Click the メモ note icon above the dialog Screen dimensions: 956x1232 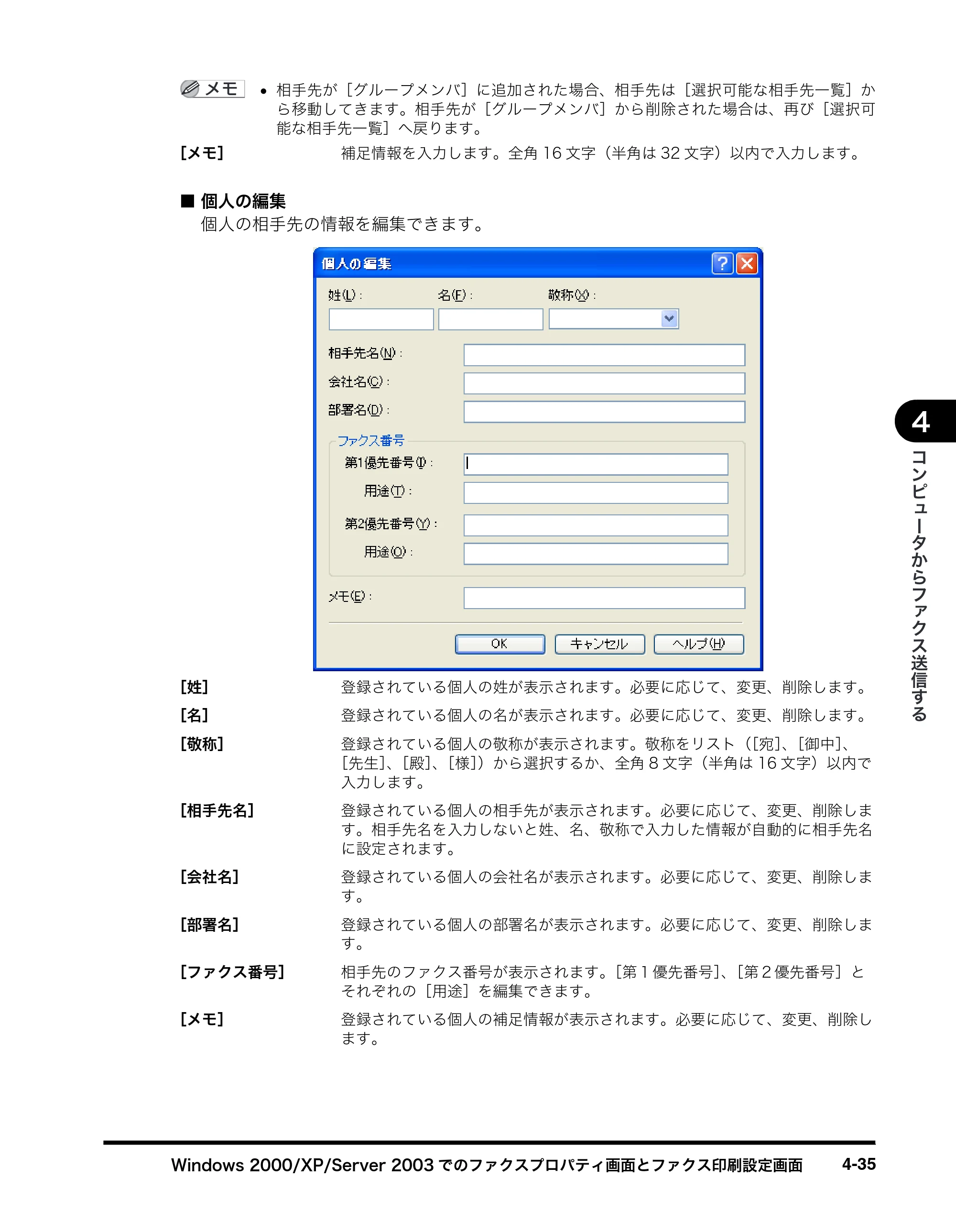tap(212, 88)
